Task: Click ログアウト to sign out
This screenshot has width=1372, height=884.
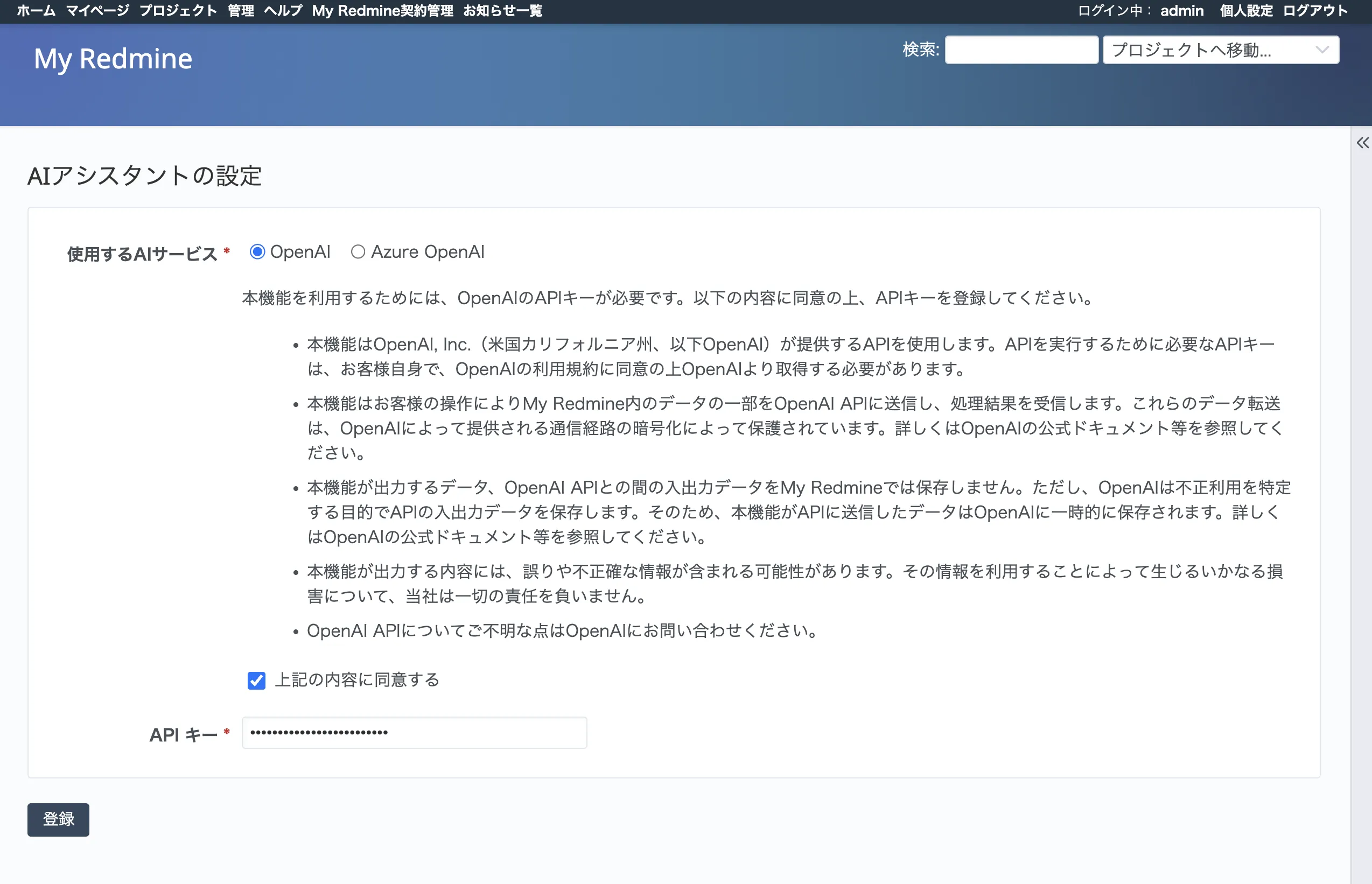Action: click(1315, 11)
